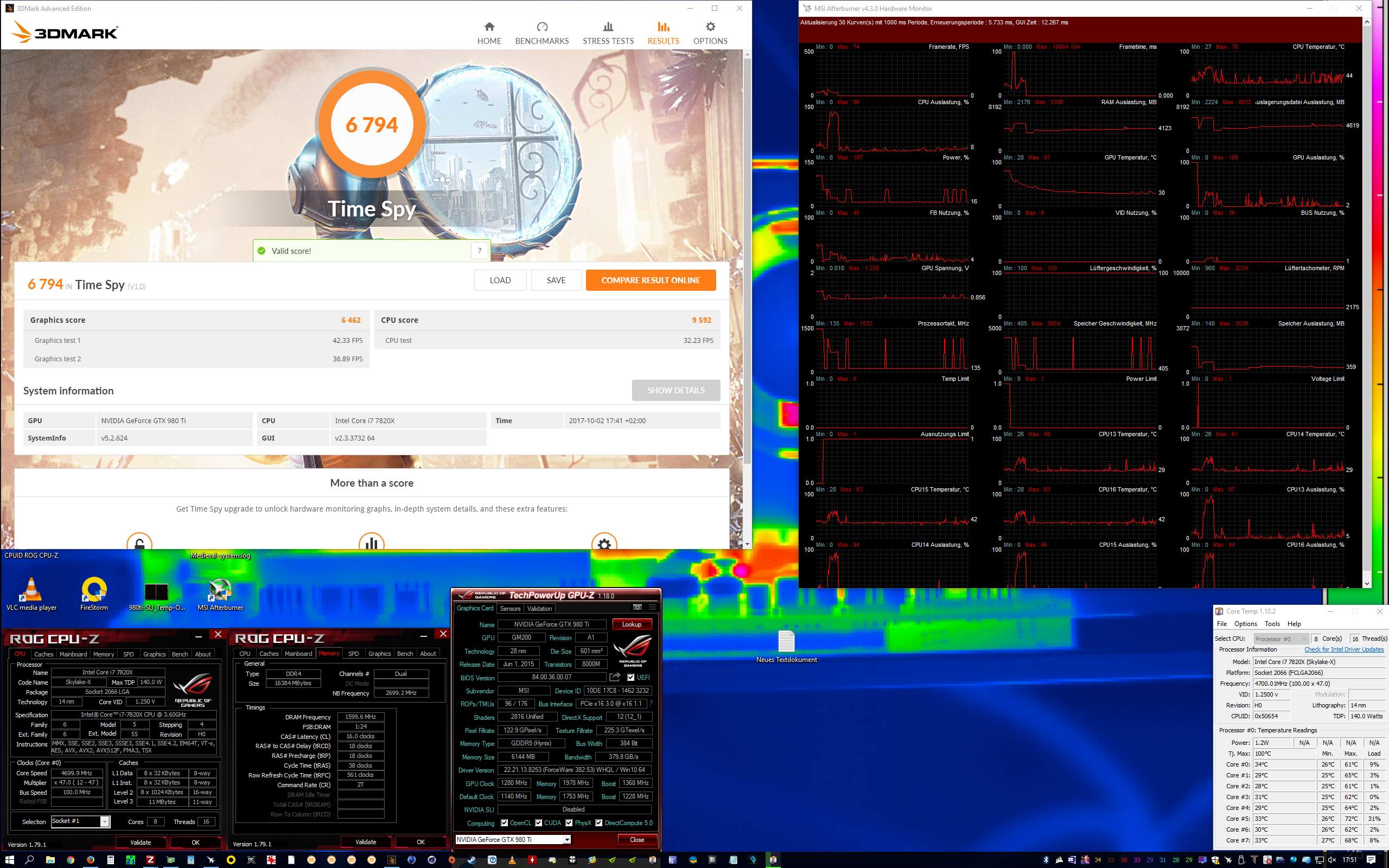Toggle the OpenCL checkbox in GPU-Z
This screenshot has width=1389, height=868.
[x=504, y=822]
